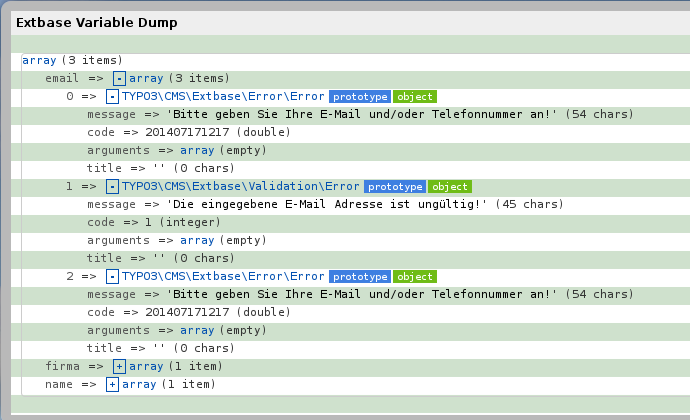This screenshot has width=690, height=420.
Task: Click the prototype badge on item 1
Action: point(395,187)
